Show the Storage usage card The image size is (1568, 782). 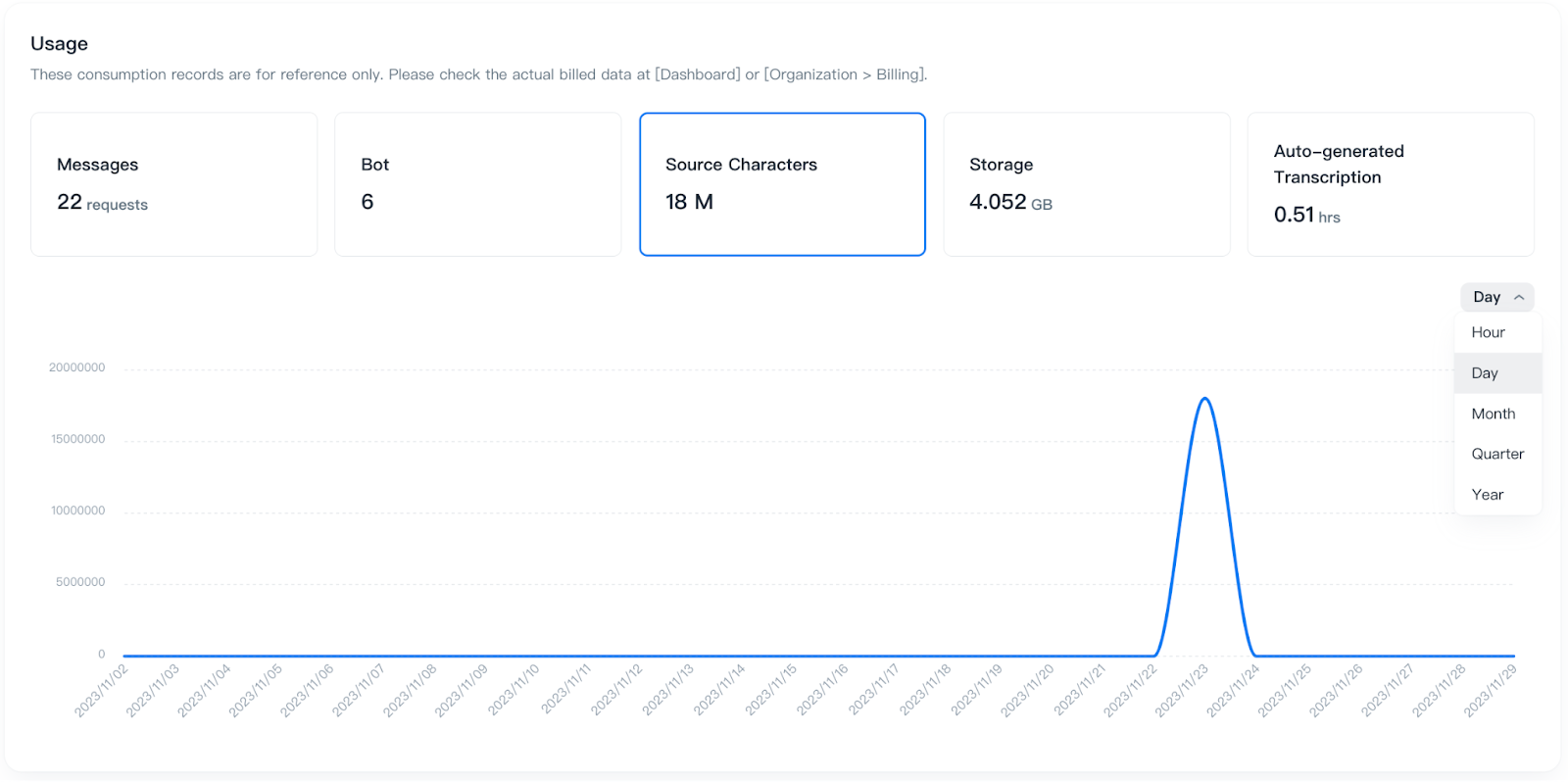click(x=1086, y=184)
